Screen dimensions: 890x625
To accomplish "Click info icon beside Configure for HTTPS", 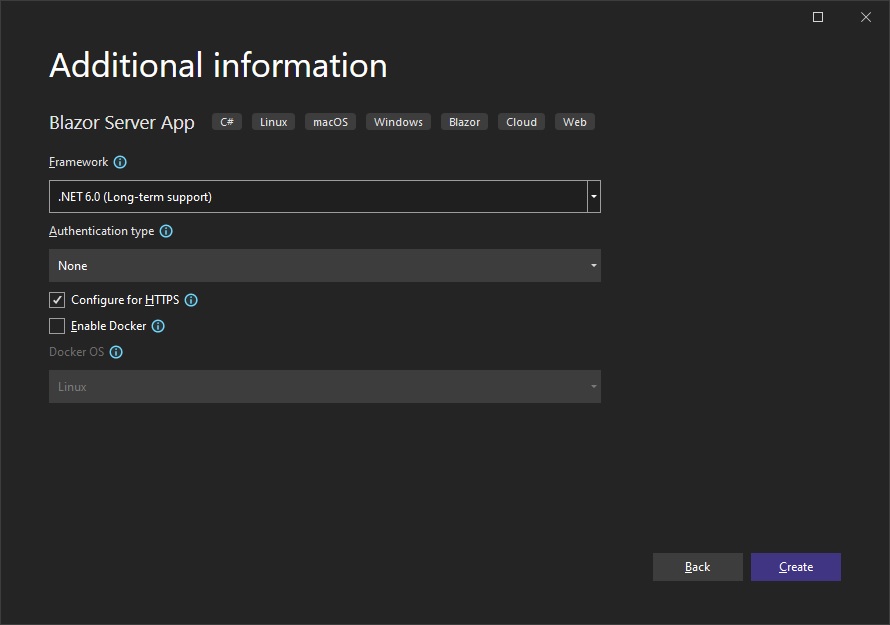I will click(x=191, y=300).
